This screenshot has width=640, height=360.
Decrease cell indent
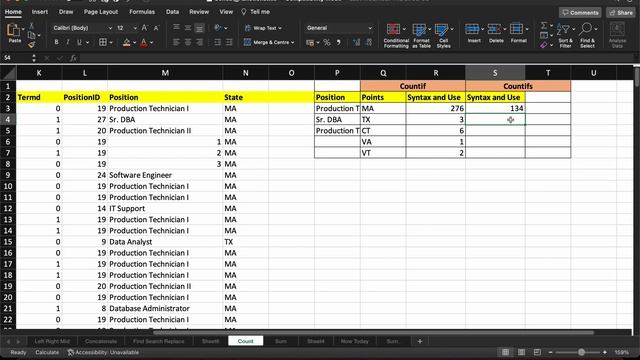pyautogui.click(x=217, y=42)
